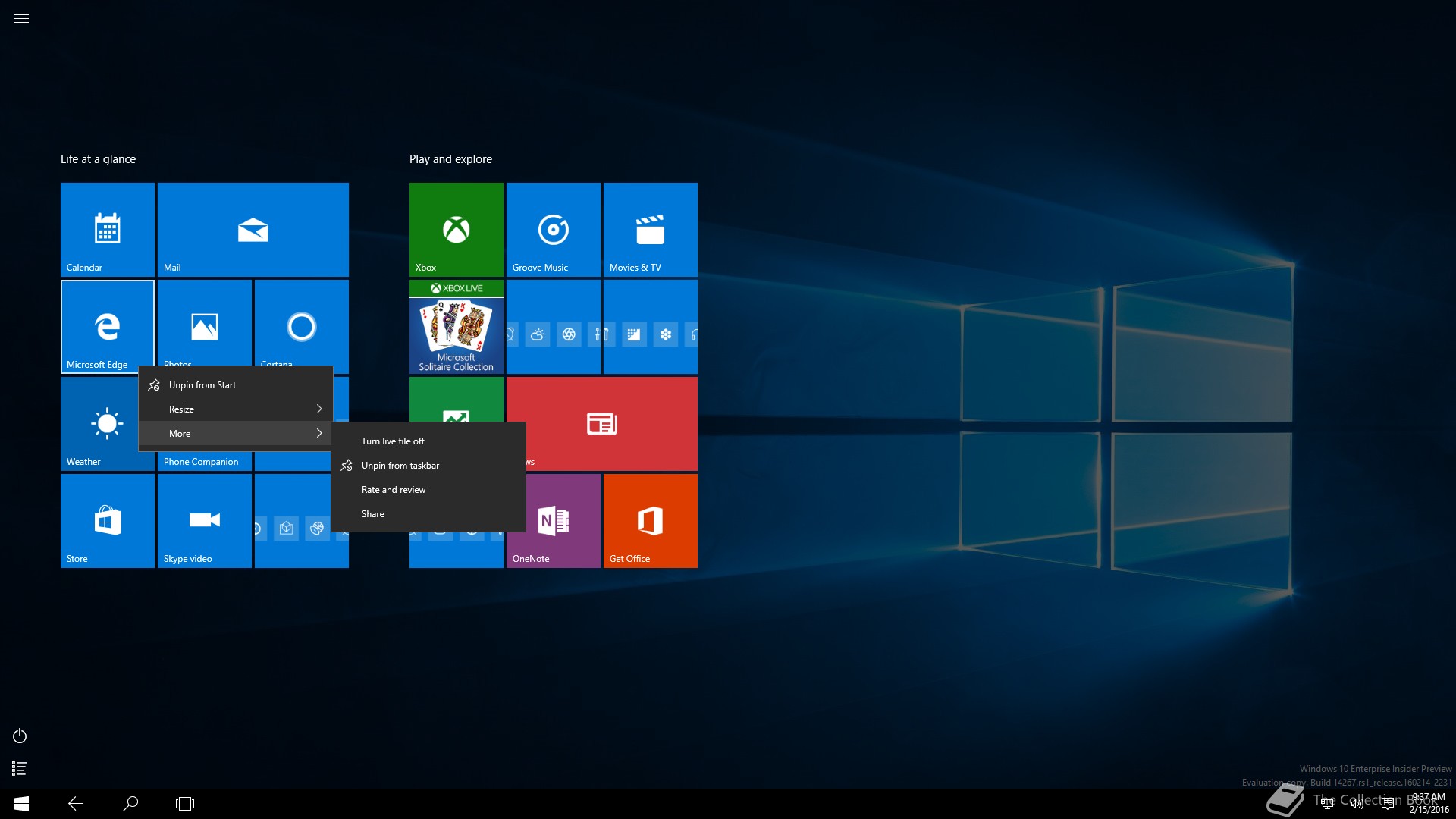
Task: Click the Play and explore group header
Action: tap(450, 159)
